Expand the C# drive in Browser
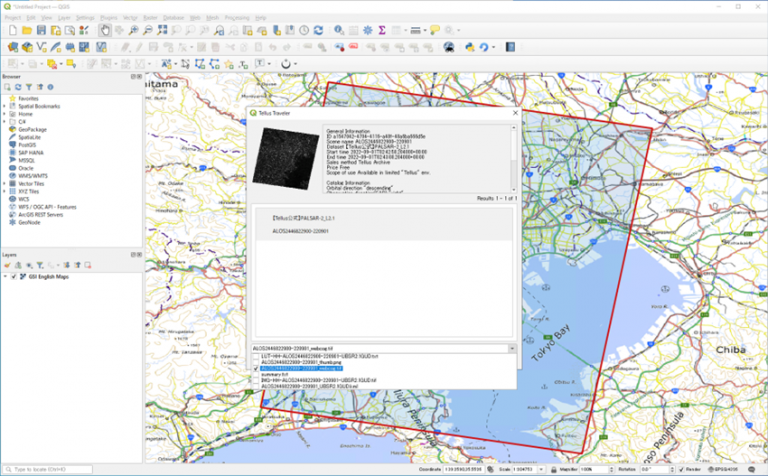 pyautogui.click(x=5, y=122)
